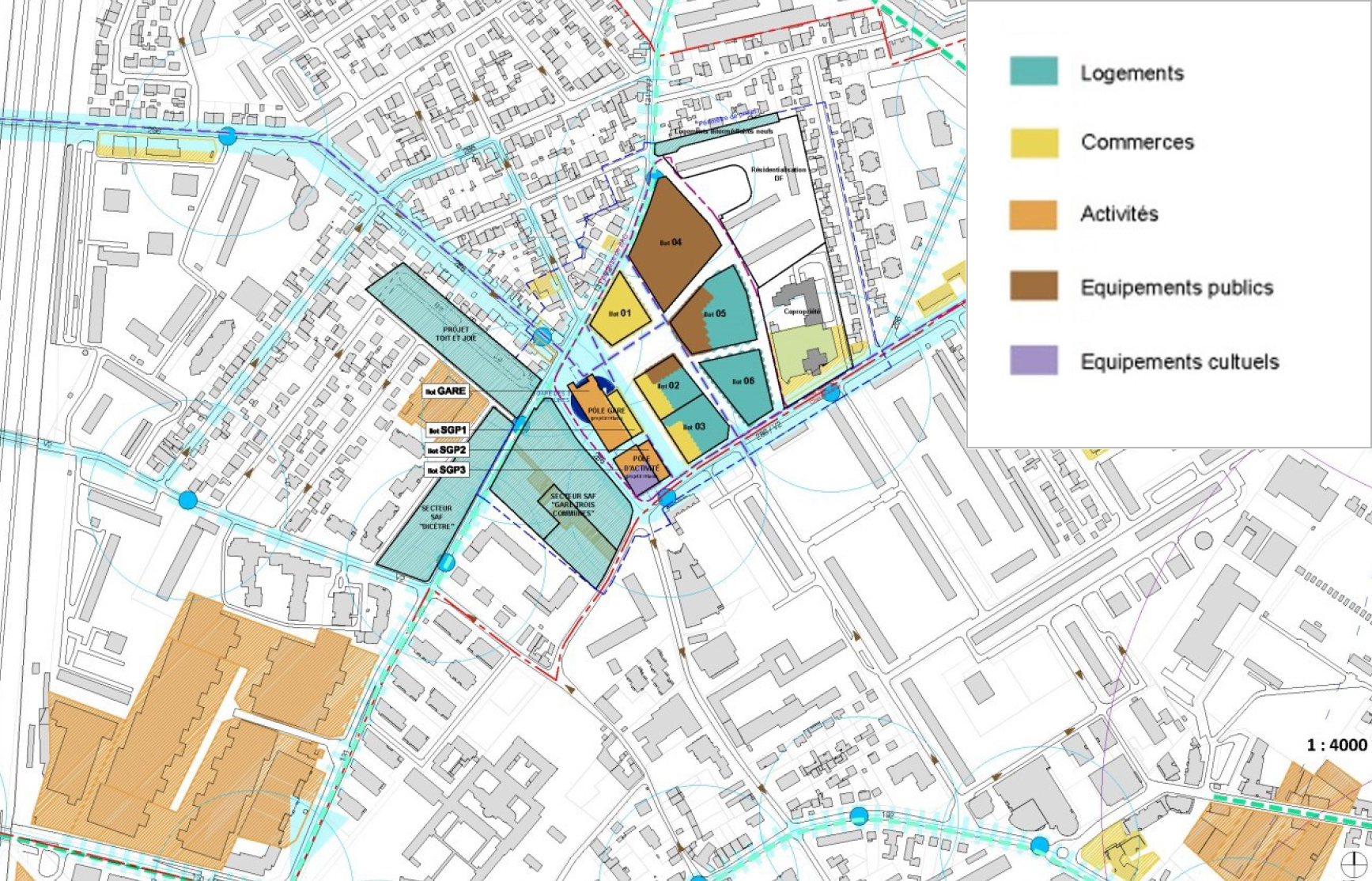
Task: Click the 'GARE TROIS COMMUNES' sector label
Action: pos(573,505)
